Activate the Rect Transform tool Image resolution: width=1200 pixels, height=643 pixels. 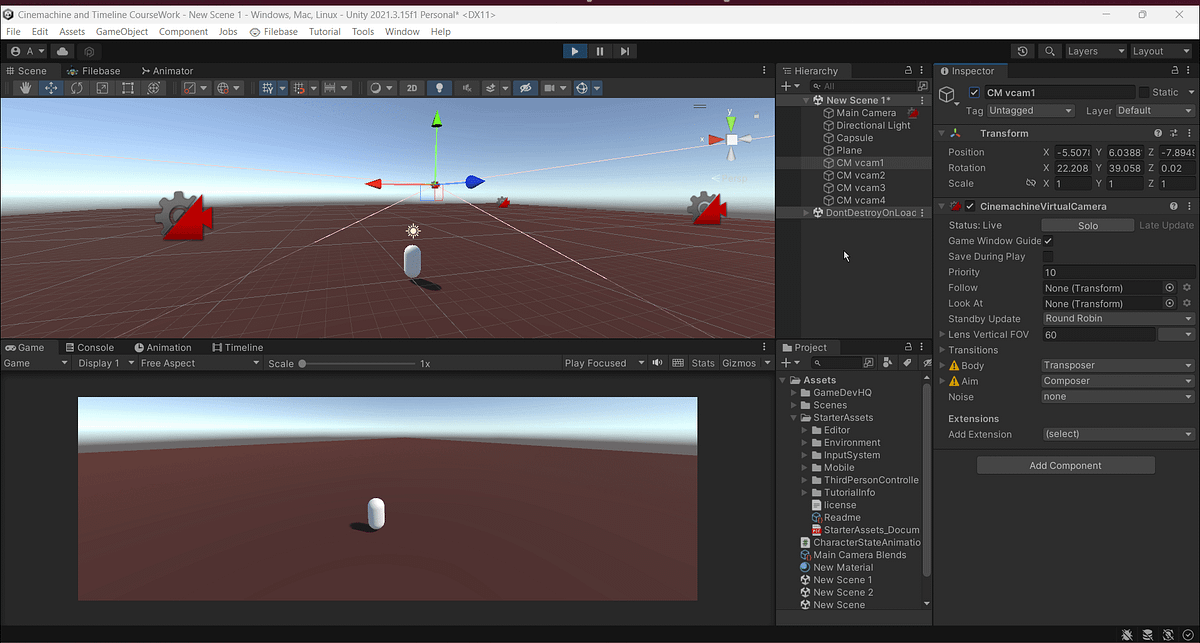(x=128, y=88)
